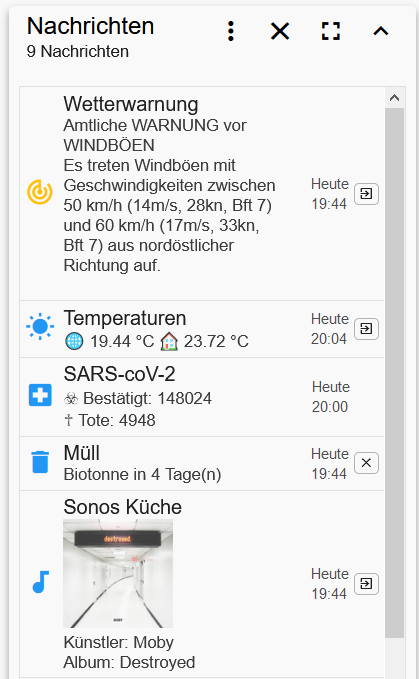Toggle fullscreen view of Nachrichten panel
Screen dimensions: 419x679
(x=331, y=31)
